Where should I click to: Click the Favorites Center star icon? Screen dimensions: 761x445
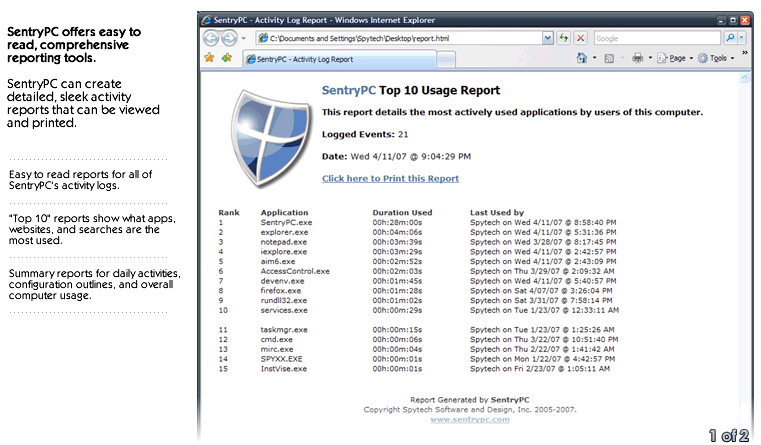tap(209, 58)
